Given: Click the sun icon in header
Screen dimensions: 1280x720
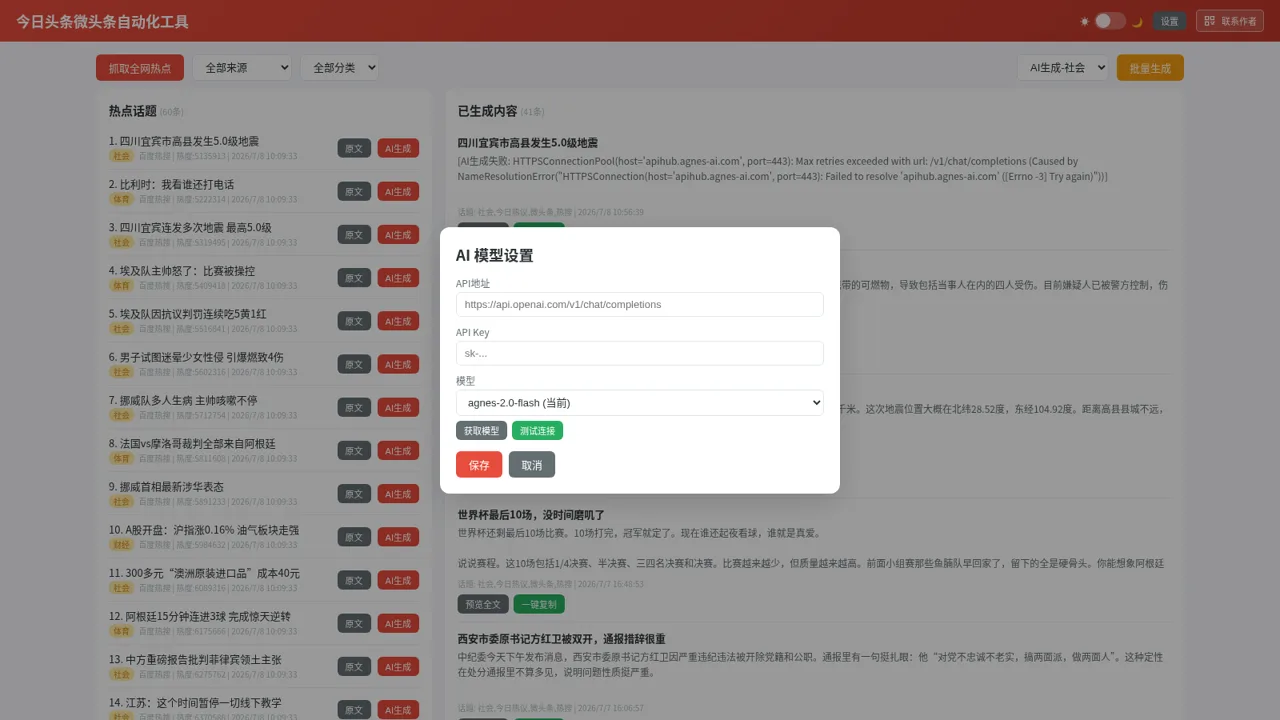Looking at the screenshot, I should click(x=1085, y=21).
